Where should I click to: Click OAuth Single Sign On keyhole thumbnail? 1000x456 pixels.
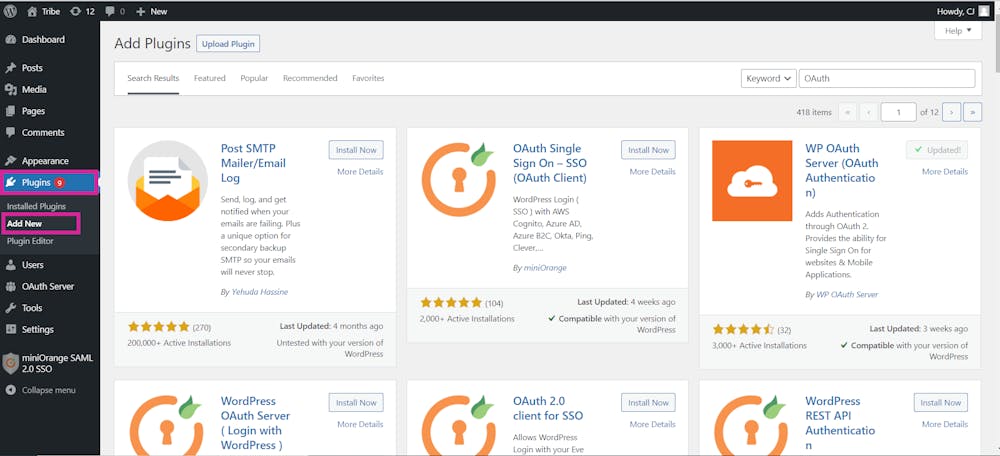pyautogui.click(x=459, y=180)
